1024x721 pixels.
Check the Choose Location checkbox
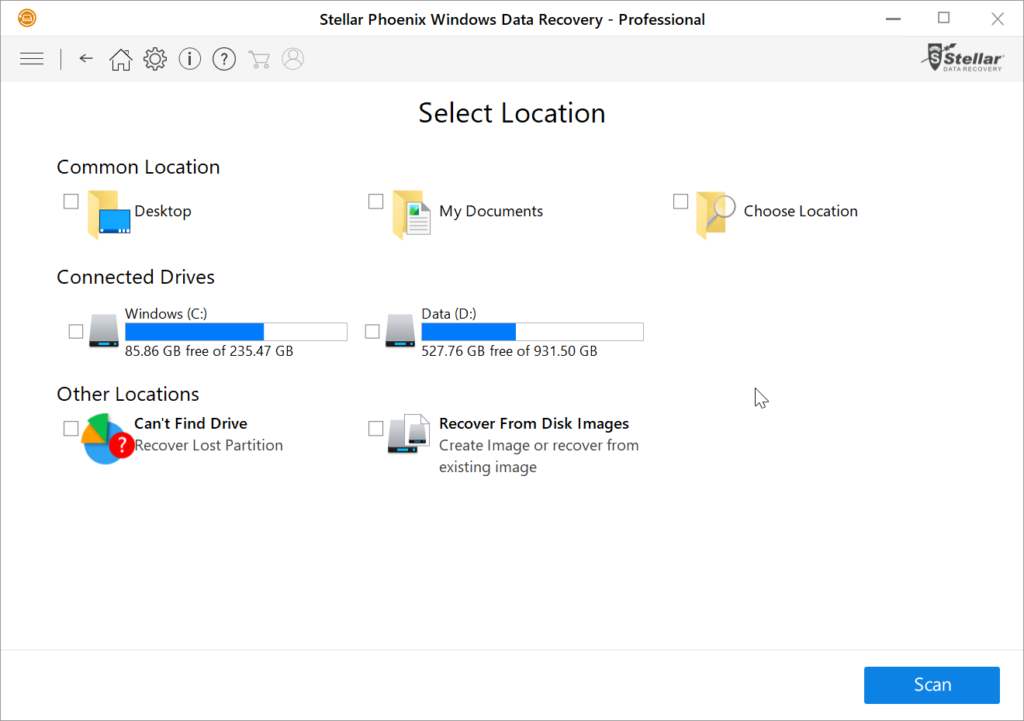[x=680, y=201]
